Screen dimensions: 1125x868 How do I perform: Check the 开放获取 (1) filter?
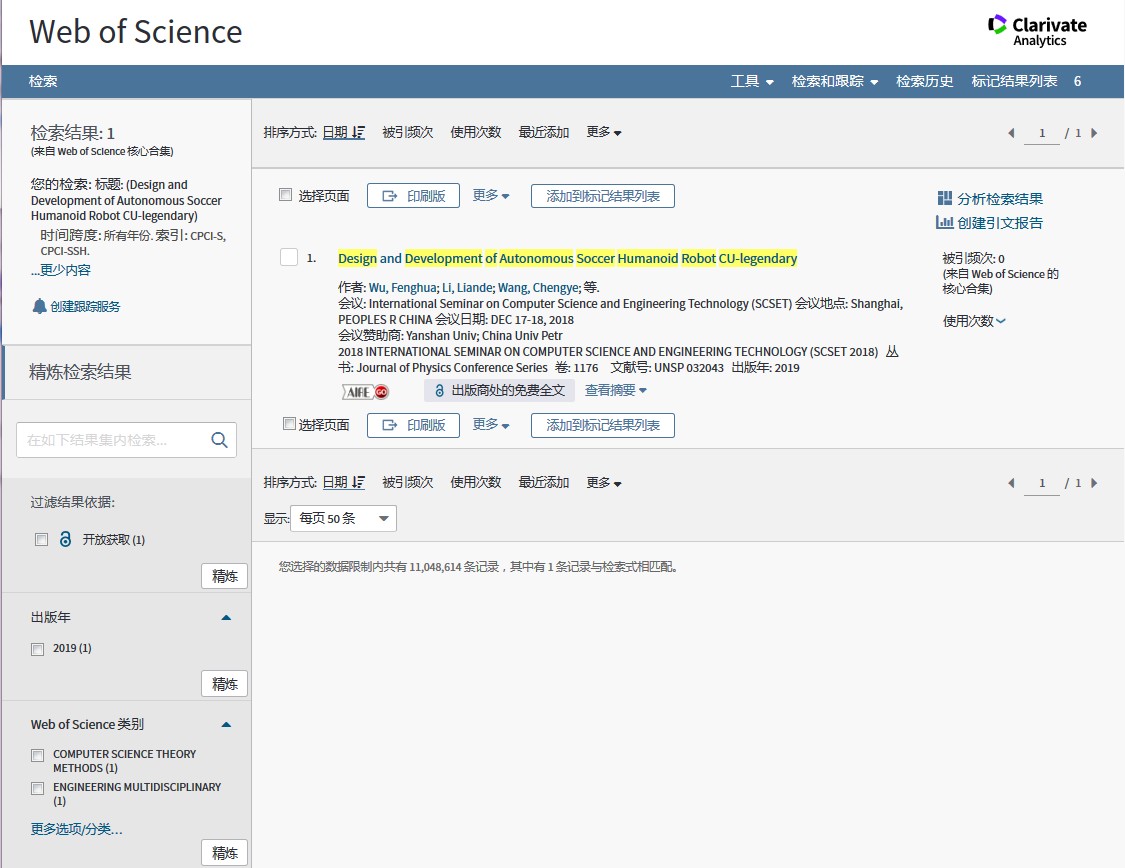click(x=42, y=539)
